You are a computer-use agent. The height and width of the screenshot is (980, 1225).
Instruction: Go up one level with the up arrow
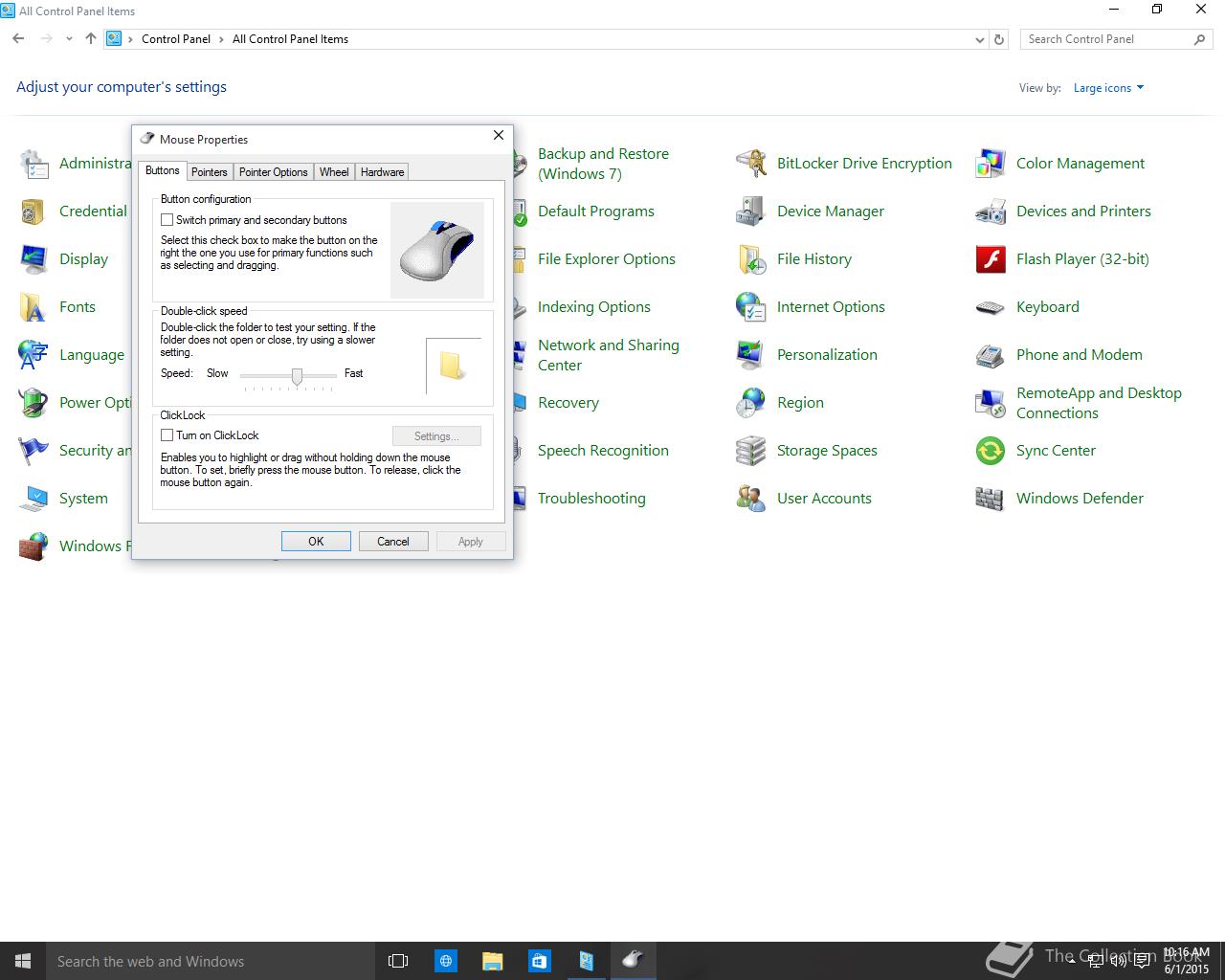pyautogui.click(x=91, y=39)
